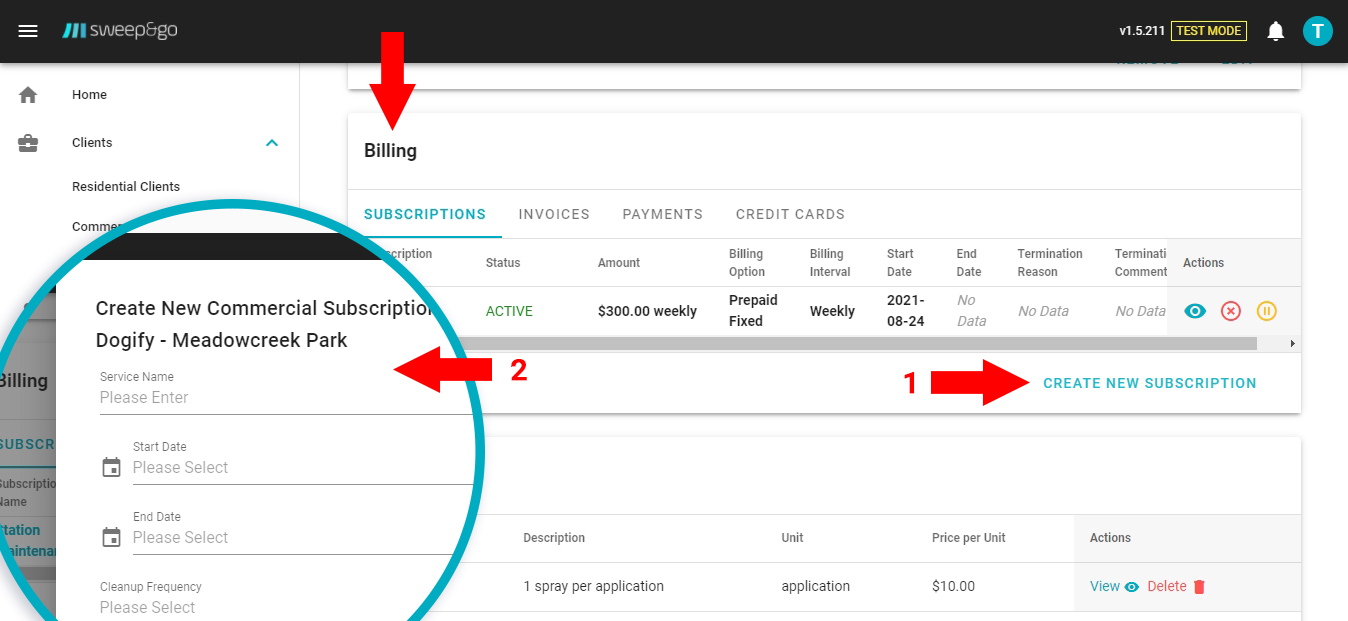Click the Clients briefcase icon
1348x621 pixels.
(x=28, y=143)
